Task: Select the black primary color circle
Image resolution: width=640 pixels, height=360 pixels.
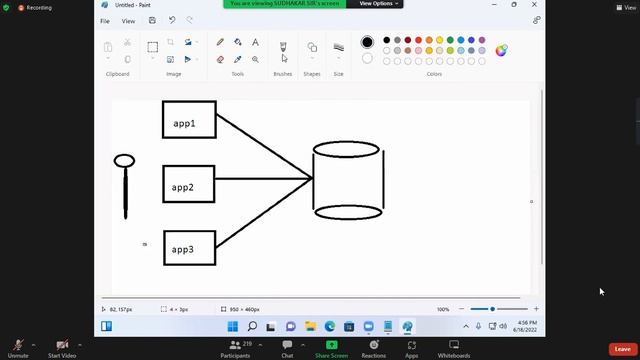Action: [367, 42]
